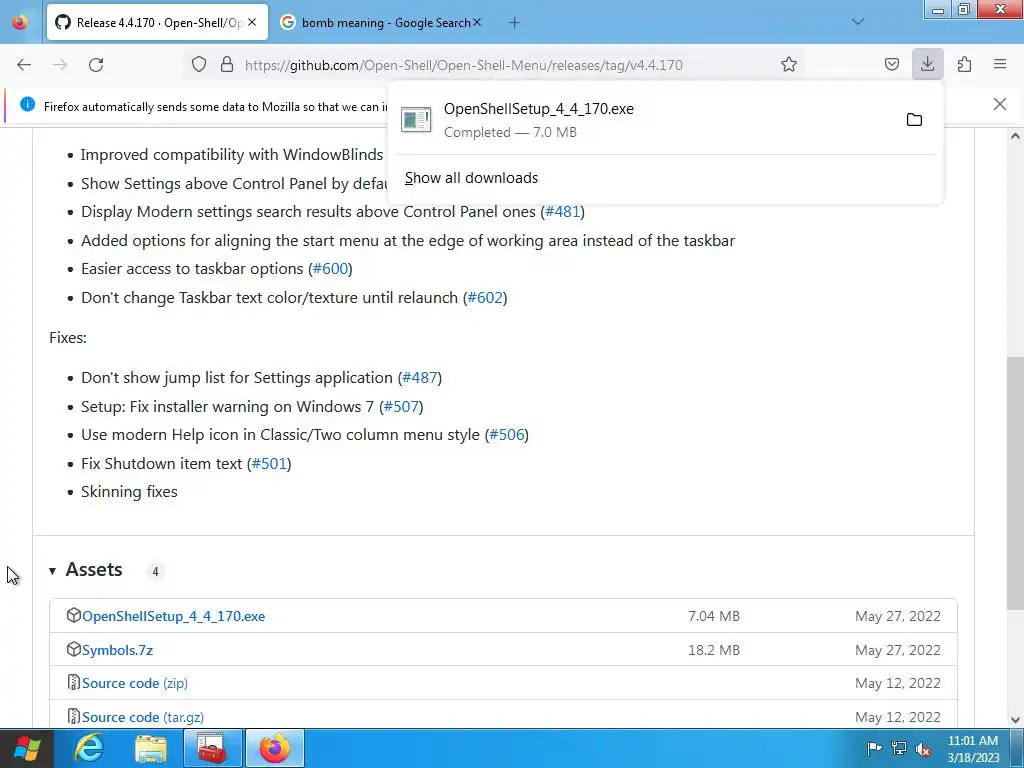
Task: Open issue #600 link
Action: coord(330,268)
